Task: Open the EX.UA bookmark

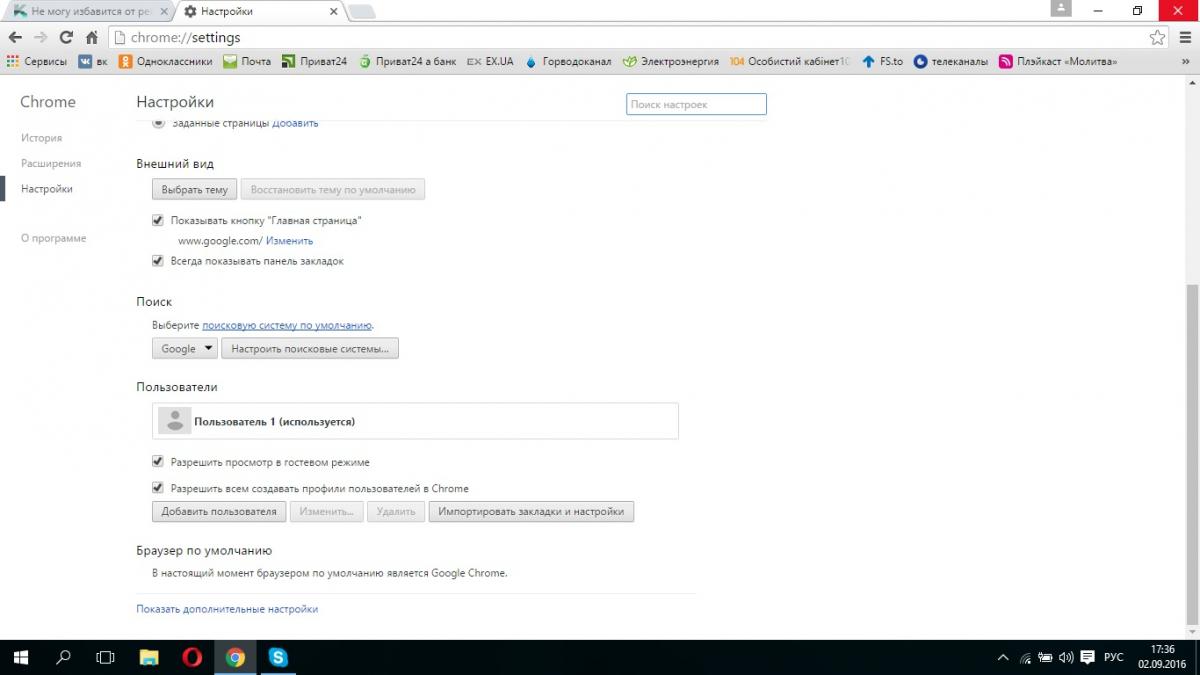Action: coord(490,61)
